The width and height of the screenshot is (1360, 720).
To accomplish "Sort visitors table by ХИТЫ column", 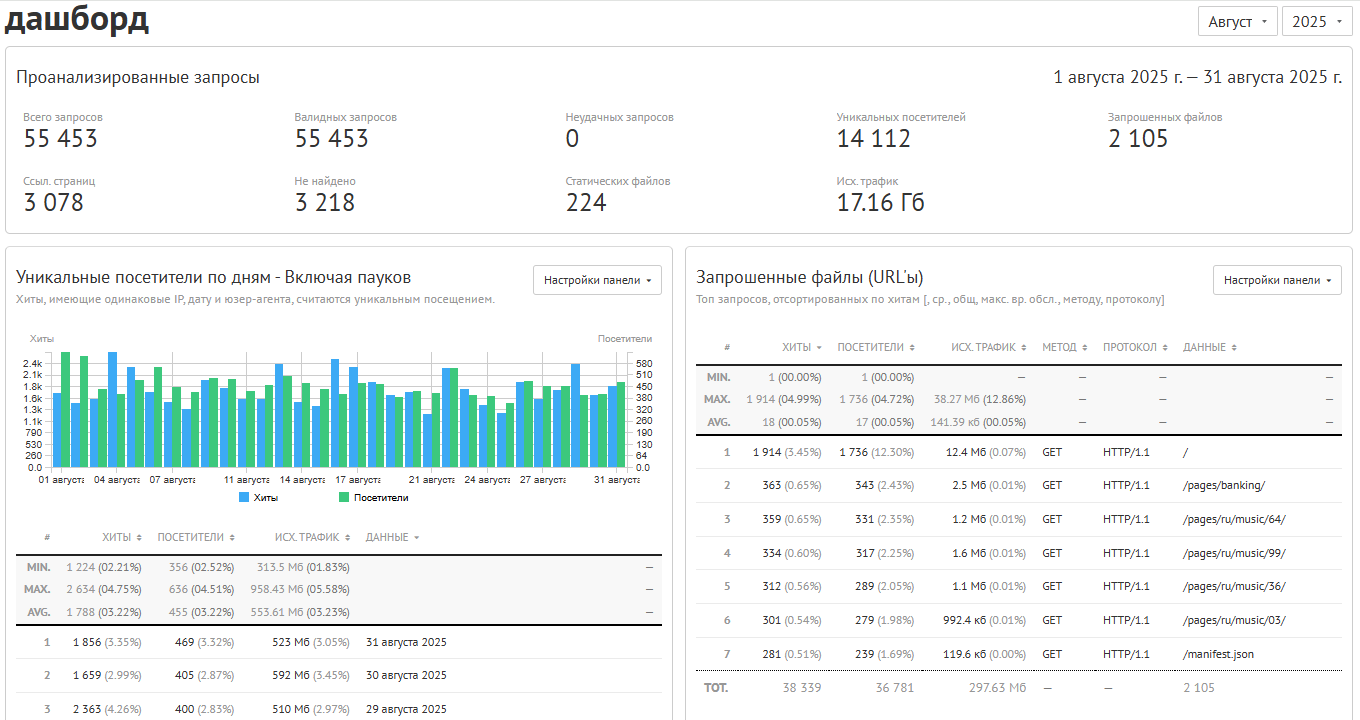I will (122, 537).
